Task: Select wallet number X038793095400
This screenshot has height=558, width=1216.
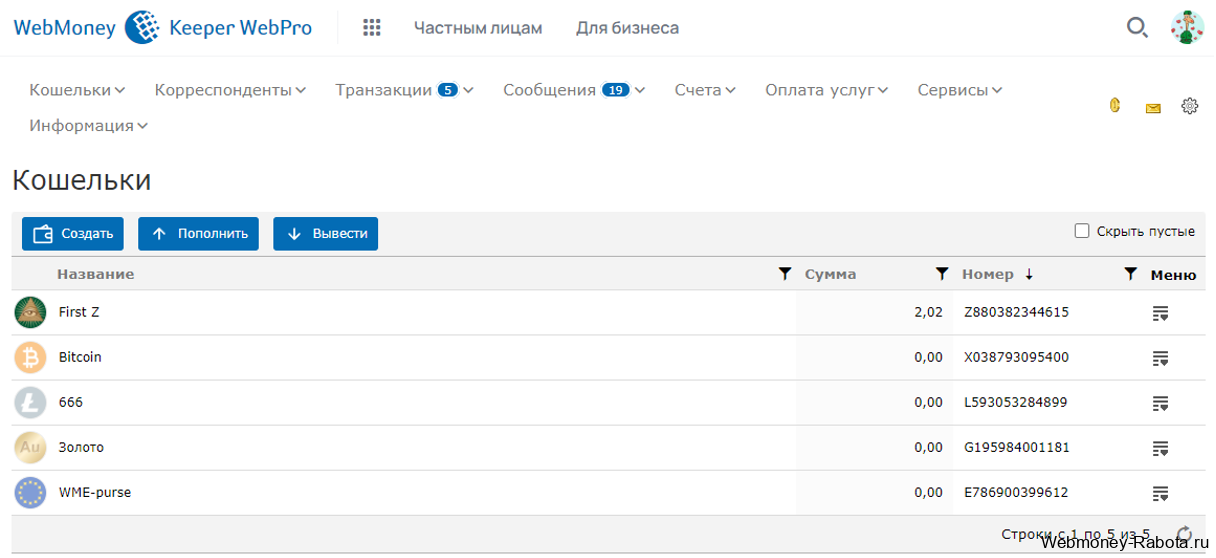Action: coord(1016,357)
